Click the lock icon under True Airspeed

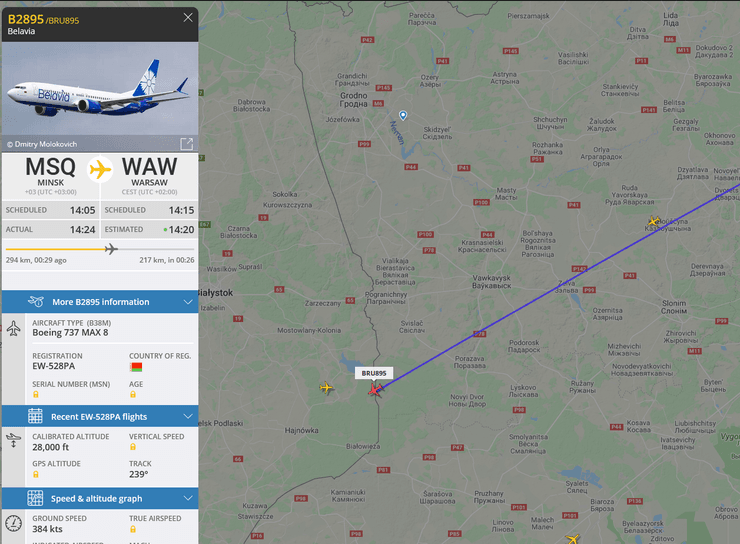pos(133,529)
